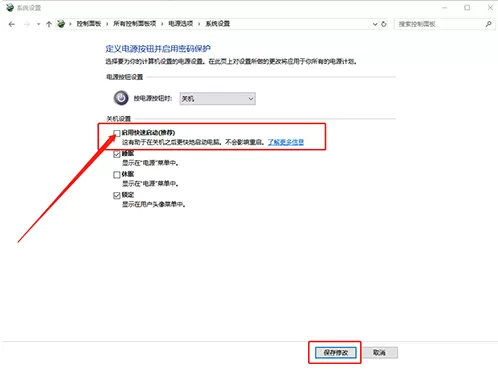
Task: Open the 按电源按钮时 dropdown set to 关机
Action: coord(218,99)
